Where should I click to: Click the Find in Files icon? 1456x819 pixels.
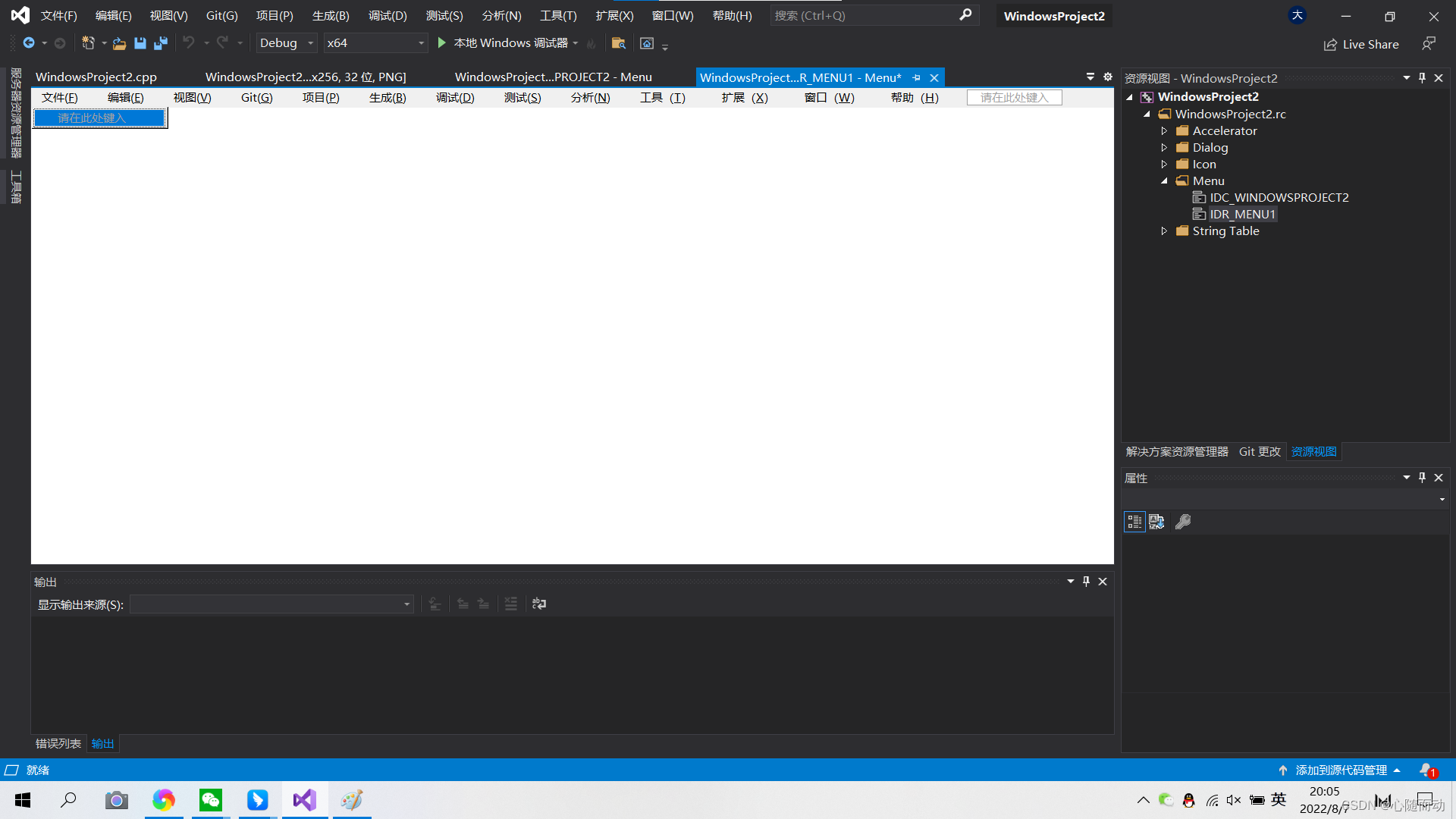click(x=619, y=43)
